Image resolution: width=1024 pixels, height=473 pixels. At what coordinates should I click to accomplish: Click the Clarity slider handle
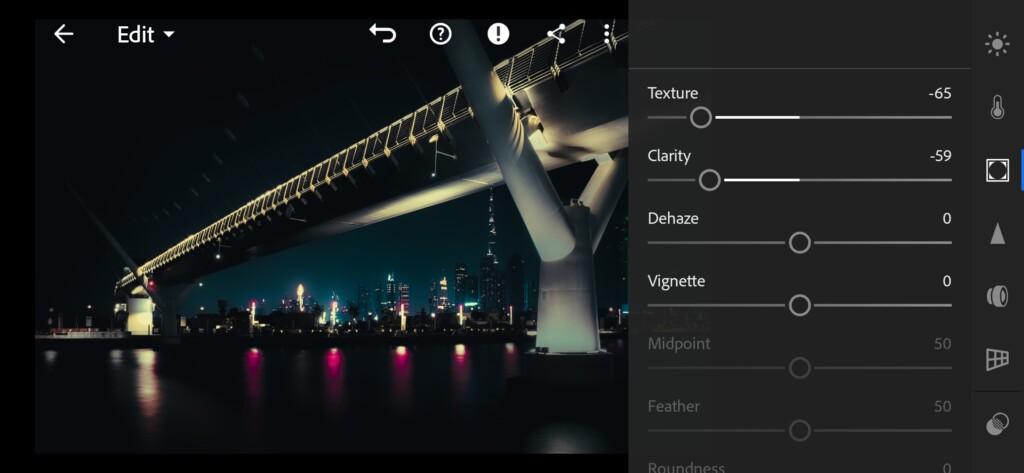[710, 180]
